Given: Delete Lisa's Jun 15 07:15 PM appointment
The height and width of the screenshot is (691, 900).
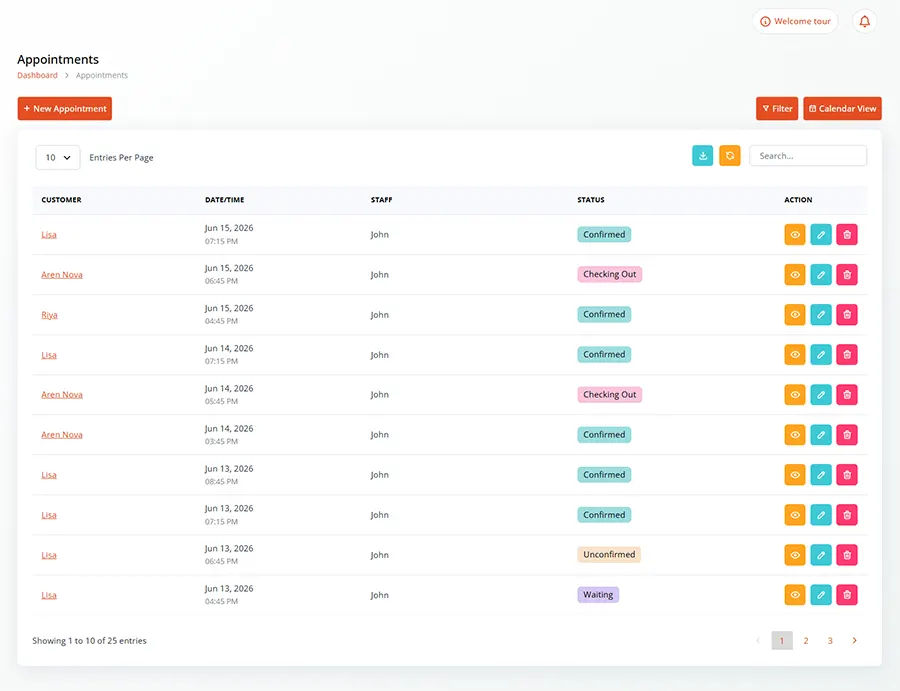Looking at the screenshot, I should [847, 234].
